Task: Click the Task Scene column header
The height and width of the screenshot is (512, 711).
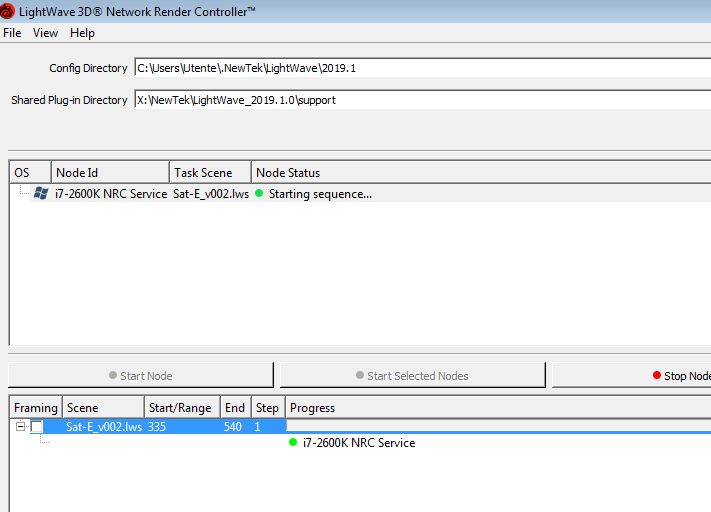Action: [210, 173]
